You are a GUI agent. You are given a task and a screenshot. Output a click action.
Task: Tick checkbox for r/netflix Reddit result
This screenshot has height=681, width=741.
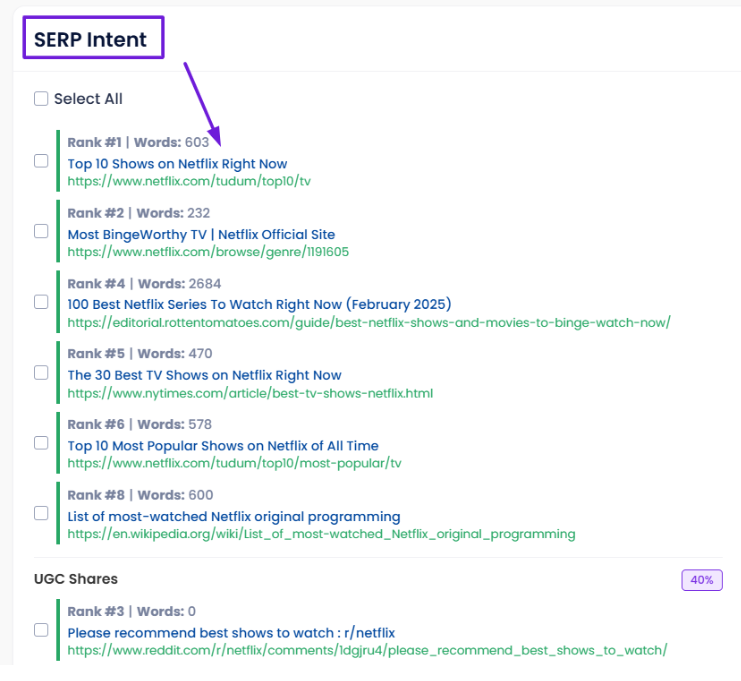[41, 630]
